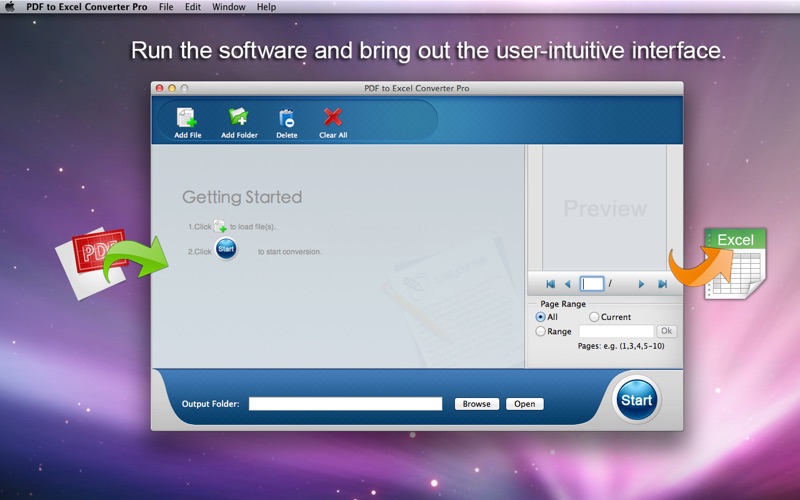This screenshot has height=500, width=800.
Task: Open the Help menu
Action: tap(266, 7)
